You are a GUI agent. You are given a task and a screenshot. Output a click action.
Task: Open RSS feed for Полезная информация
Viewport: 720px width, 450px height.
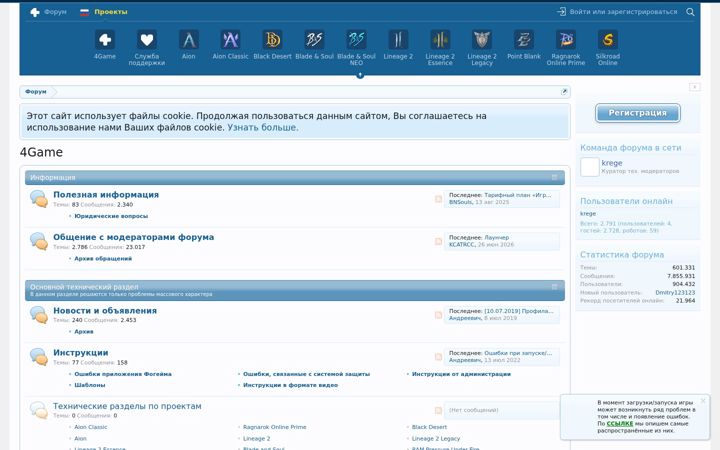tap(439, 199)
